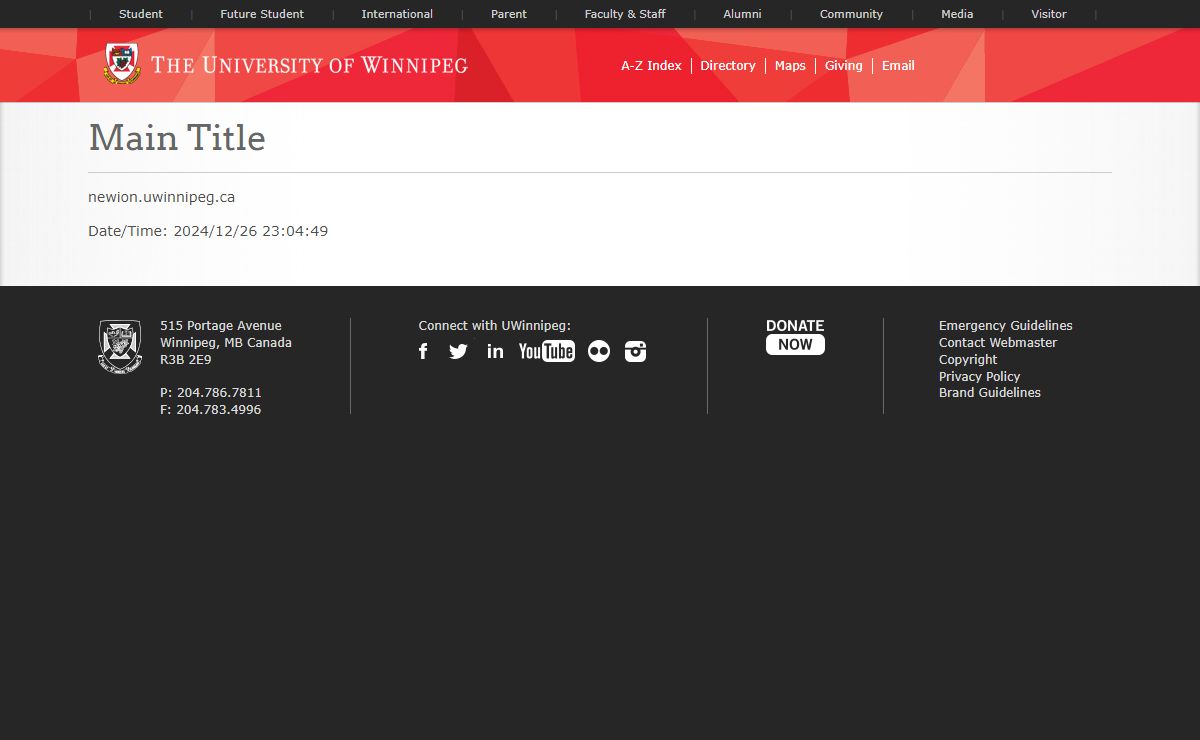
Task: Open the Brand Guidelines link
Action: click(990, 393)
